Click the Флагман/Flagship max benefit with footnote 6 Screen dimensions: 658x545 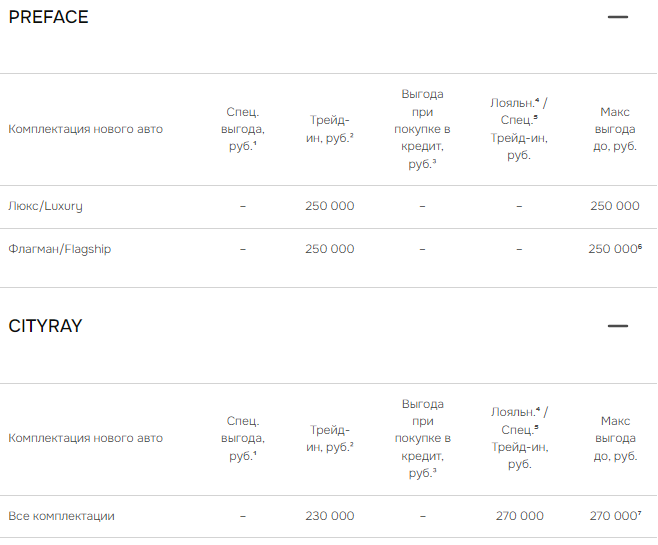click(614, 249)
